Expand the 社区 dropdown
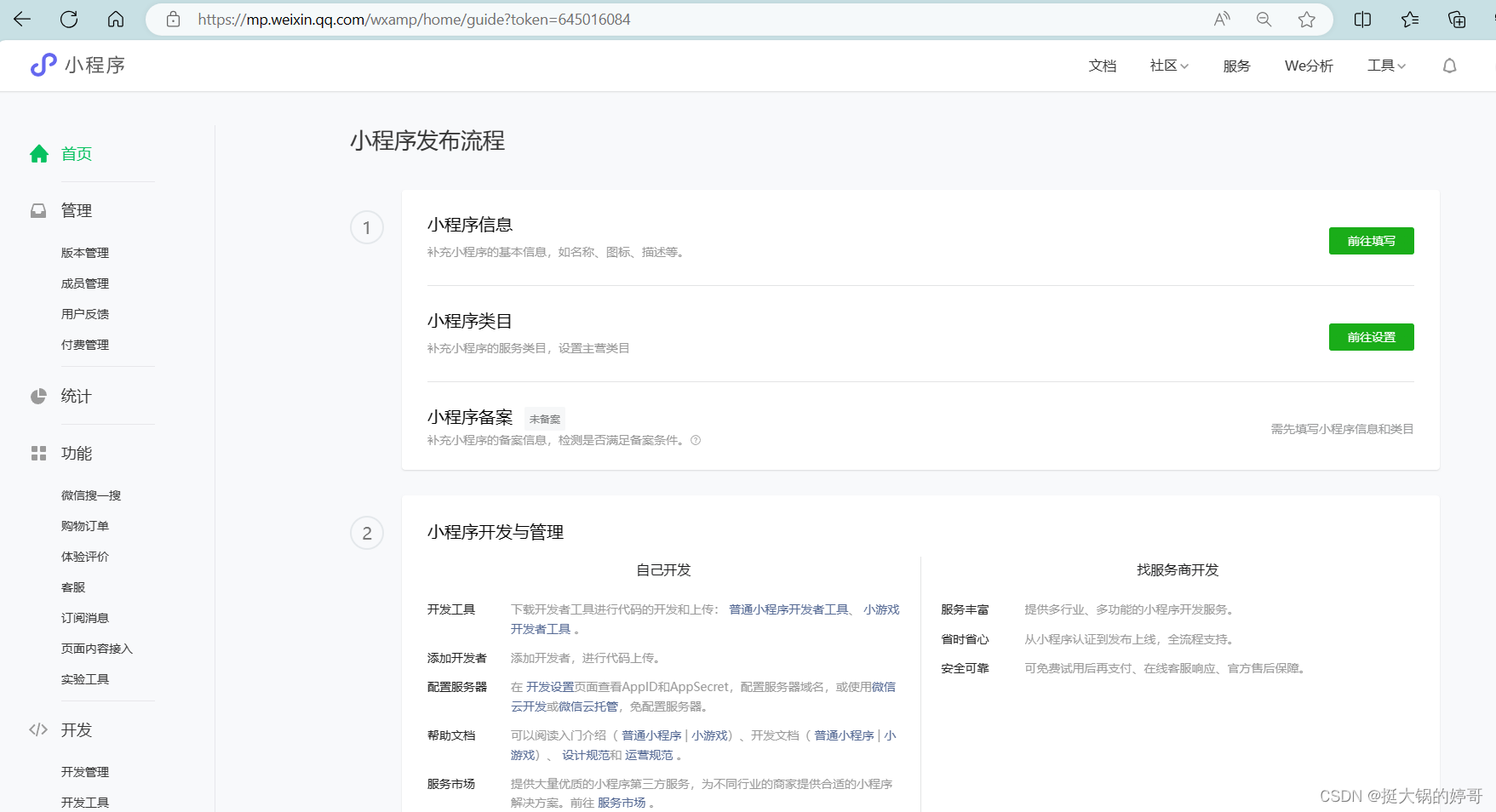 click(1169, 66)
